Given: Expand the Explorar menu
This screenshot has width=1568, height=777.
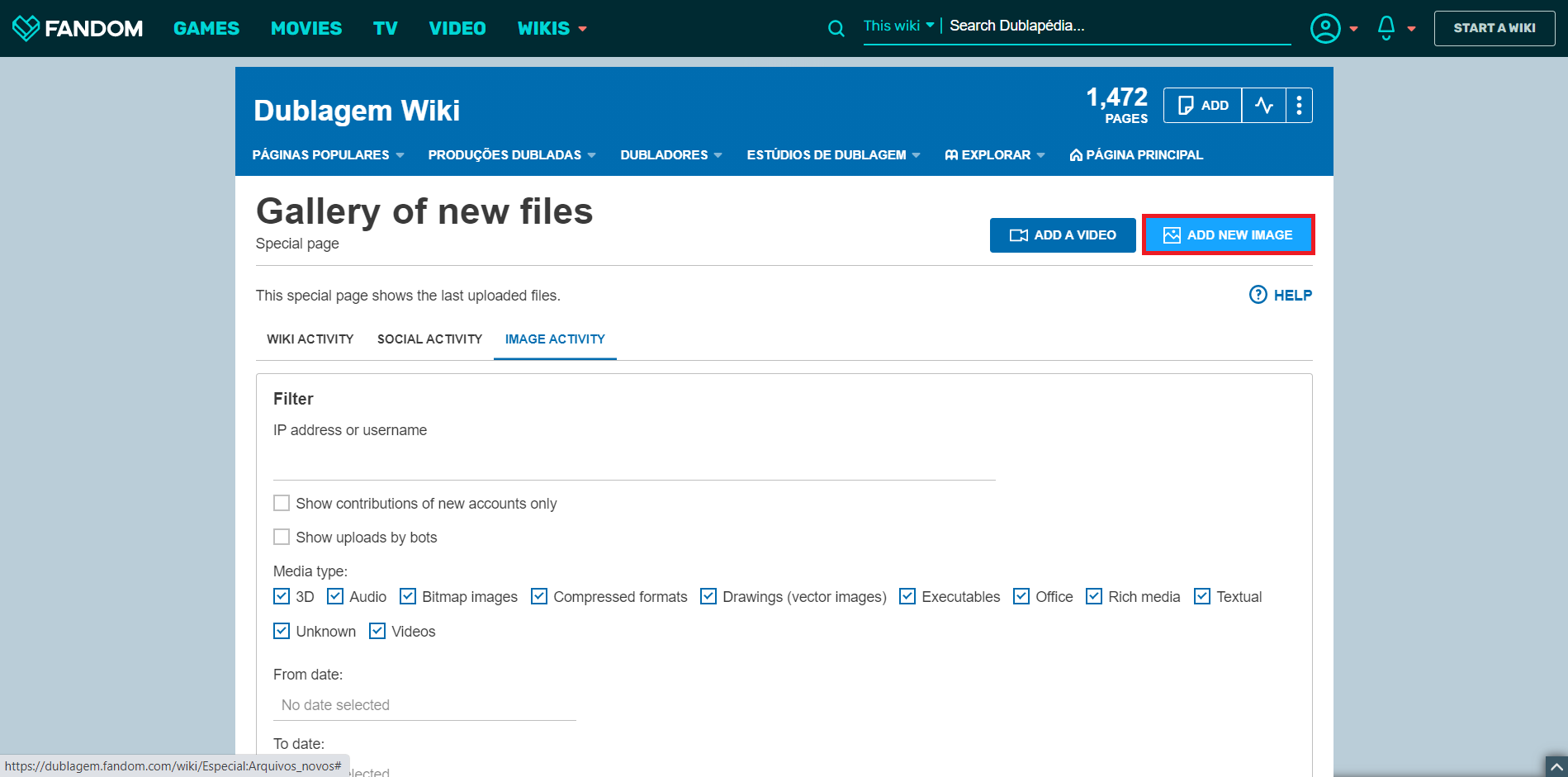Looking at the screenshot, I should click(995, 155).
